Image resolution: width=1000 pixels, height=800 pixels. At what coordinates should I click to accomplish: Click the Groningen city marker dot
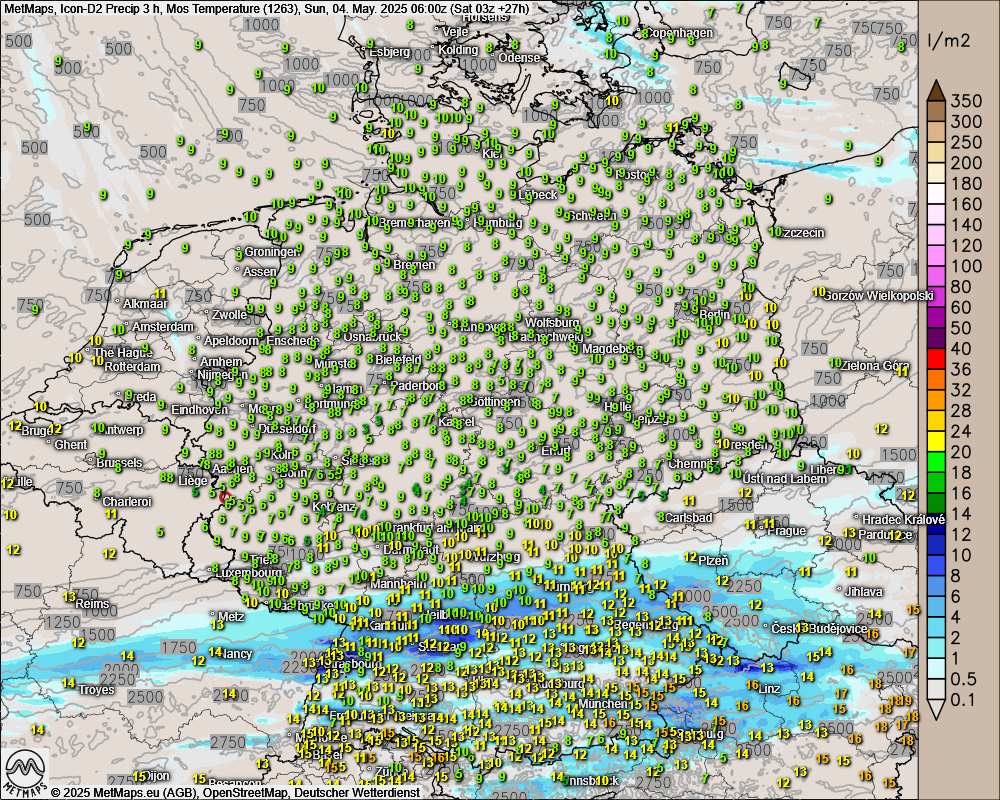(240, 252)
